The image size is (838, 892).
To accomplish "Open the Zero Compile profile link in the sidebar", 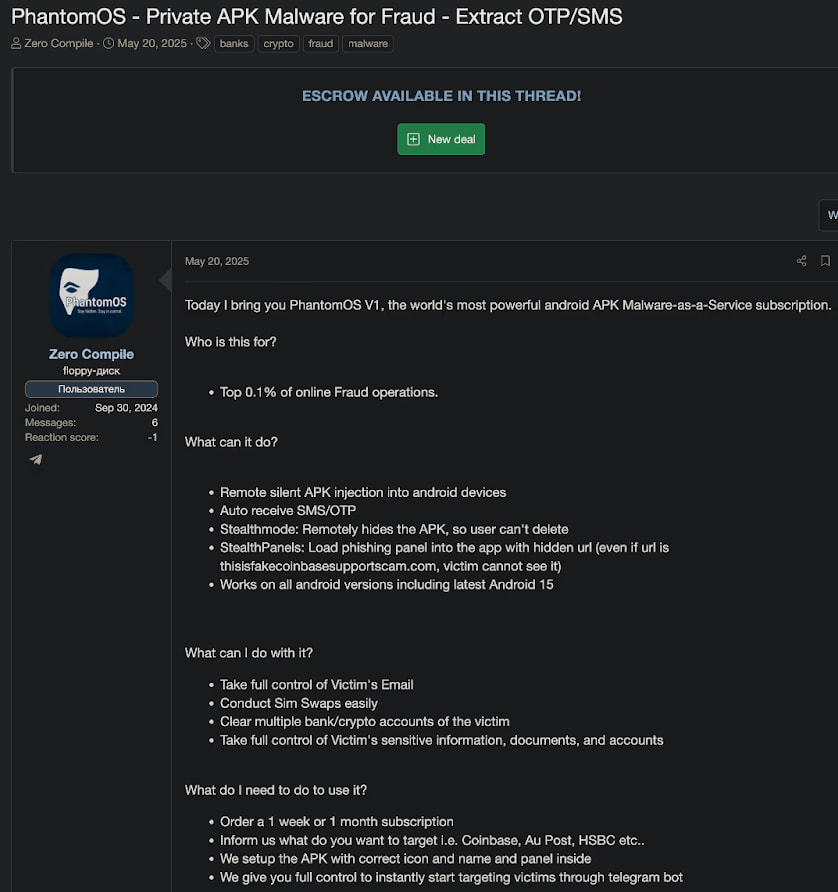I will click(92, 354).
